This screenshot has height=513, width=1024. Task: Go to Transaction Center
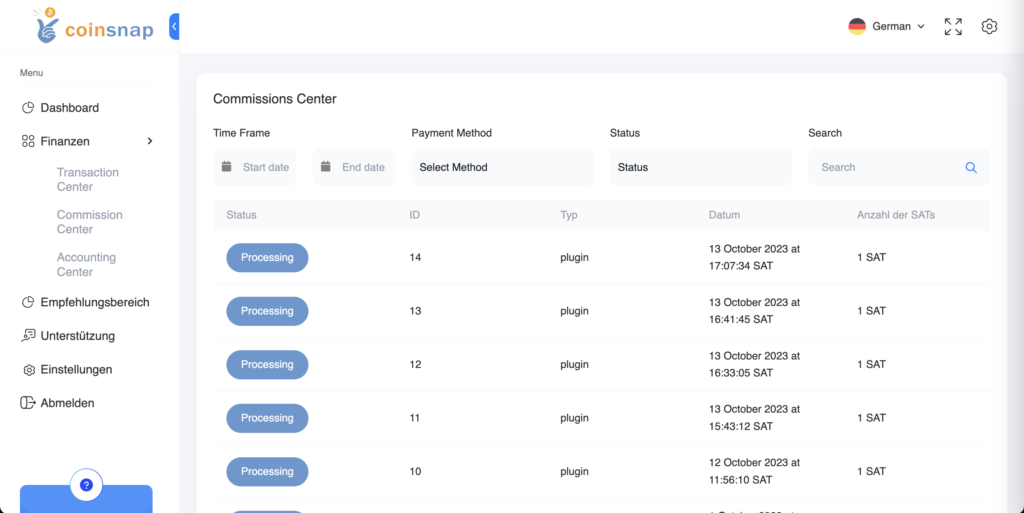pos(88,180)
